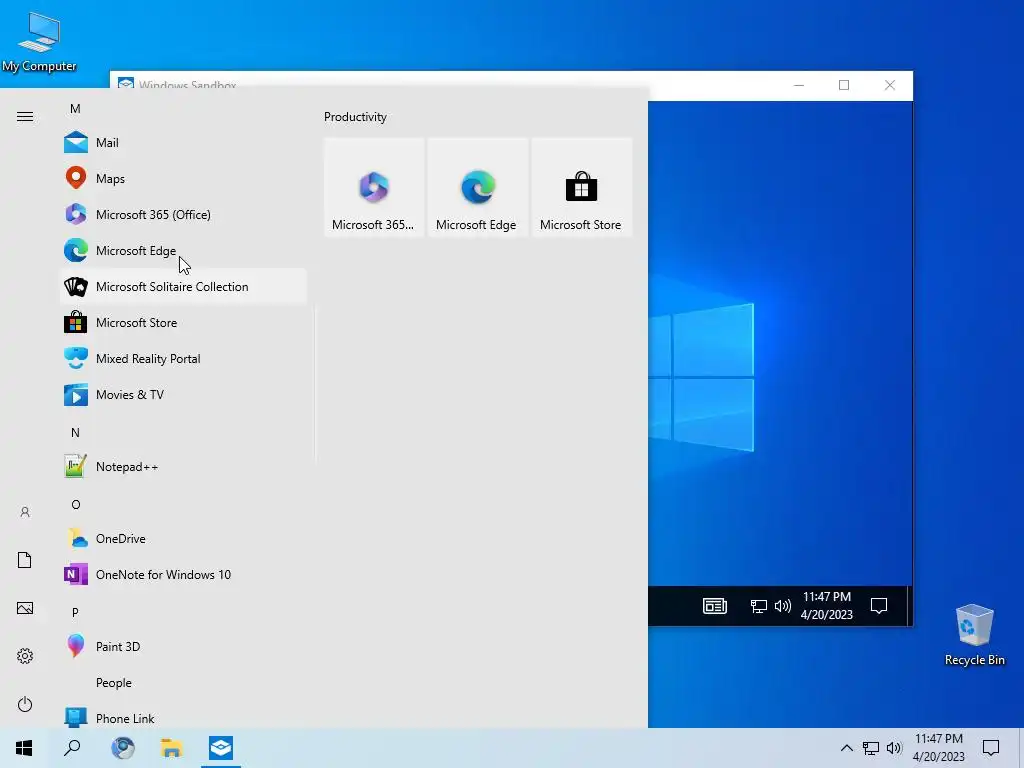Launch Phone Link from app list

[x=183, y=718]
